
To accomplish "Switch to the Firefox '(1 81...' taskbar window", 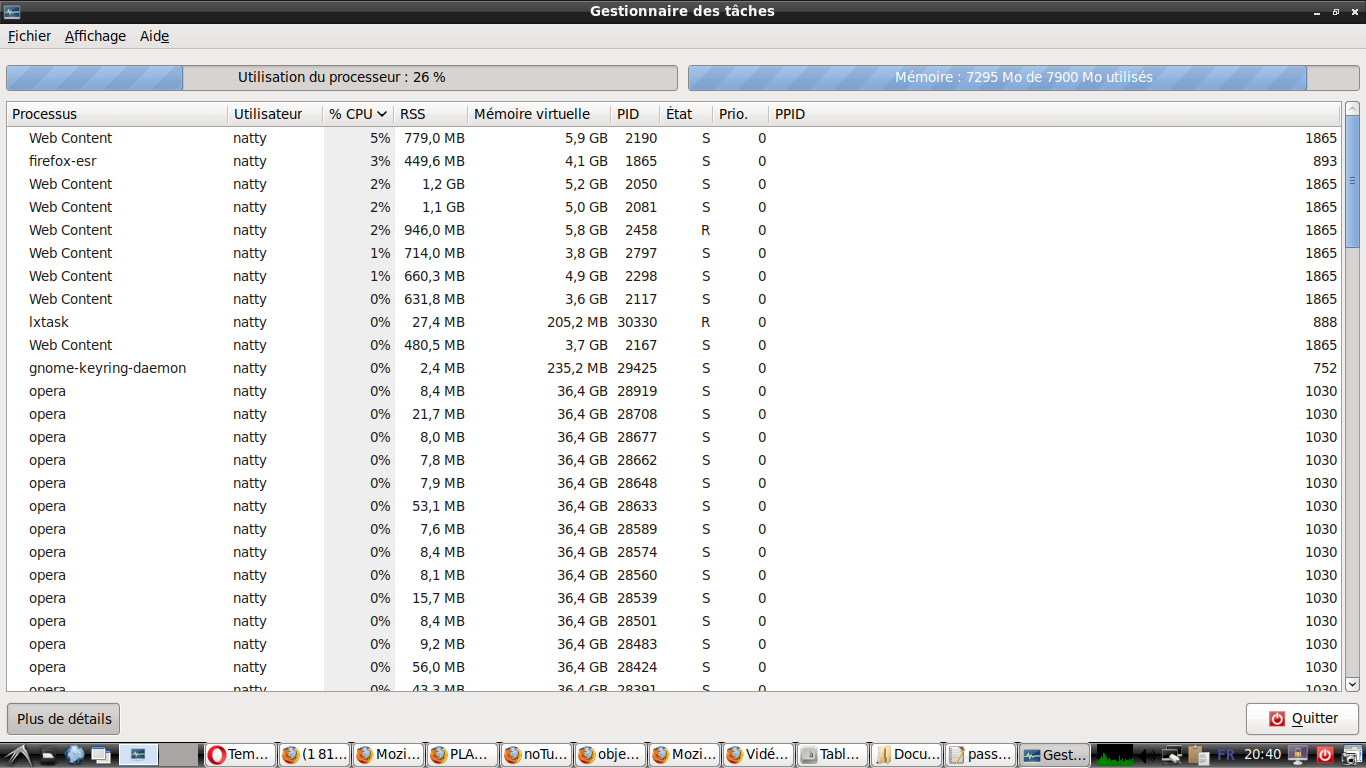I will point(314,755).
